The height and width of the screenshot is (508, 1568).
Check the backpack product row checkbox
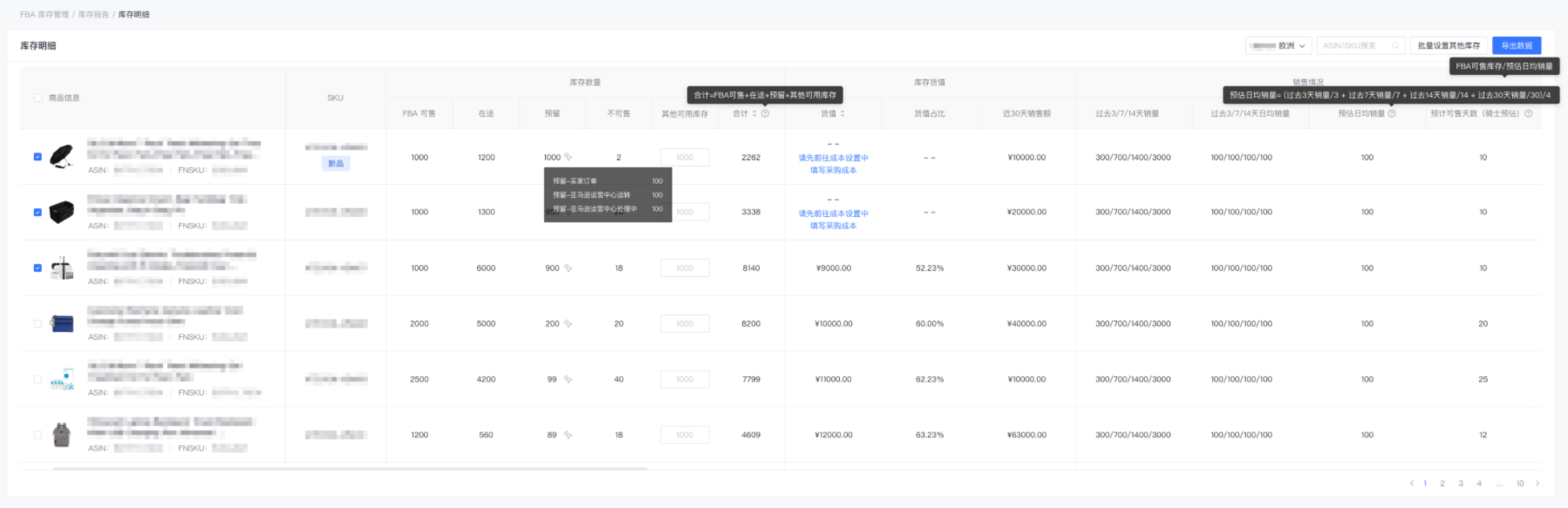(37, 435)
